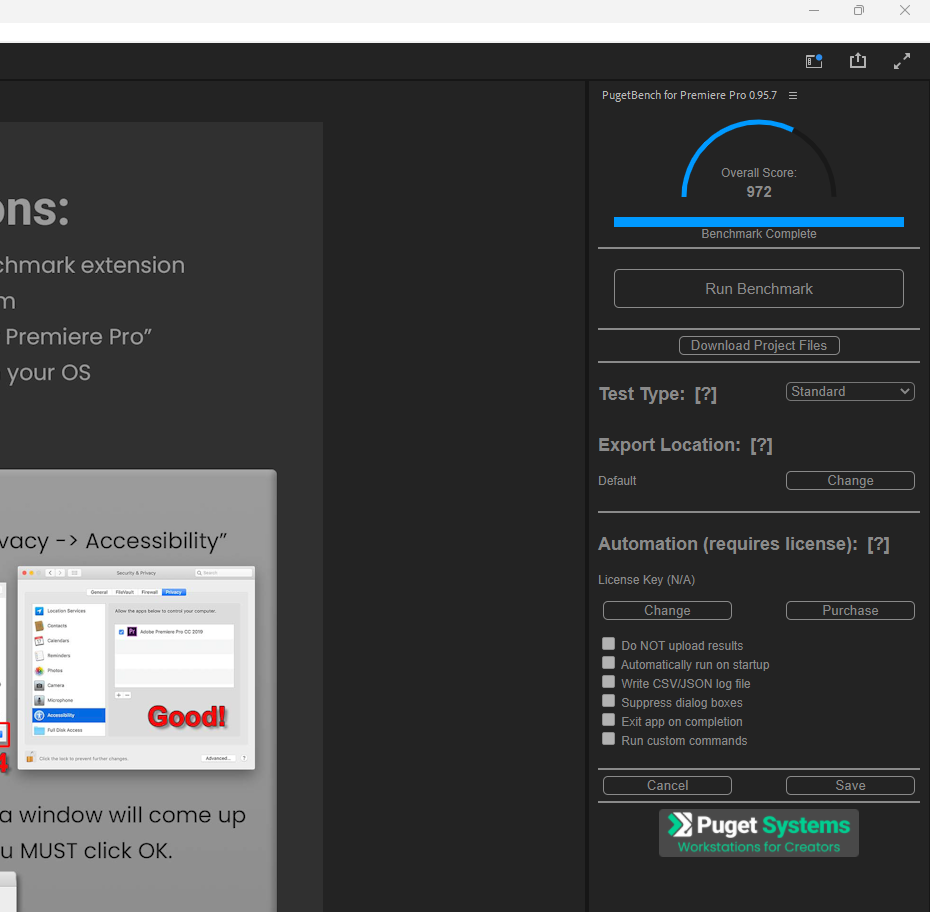The width and height of the screenshot is (930, 912).
Task: Toggle full screen with the diagonal arrows icon
Action: (x=902, y=61)
